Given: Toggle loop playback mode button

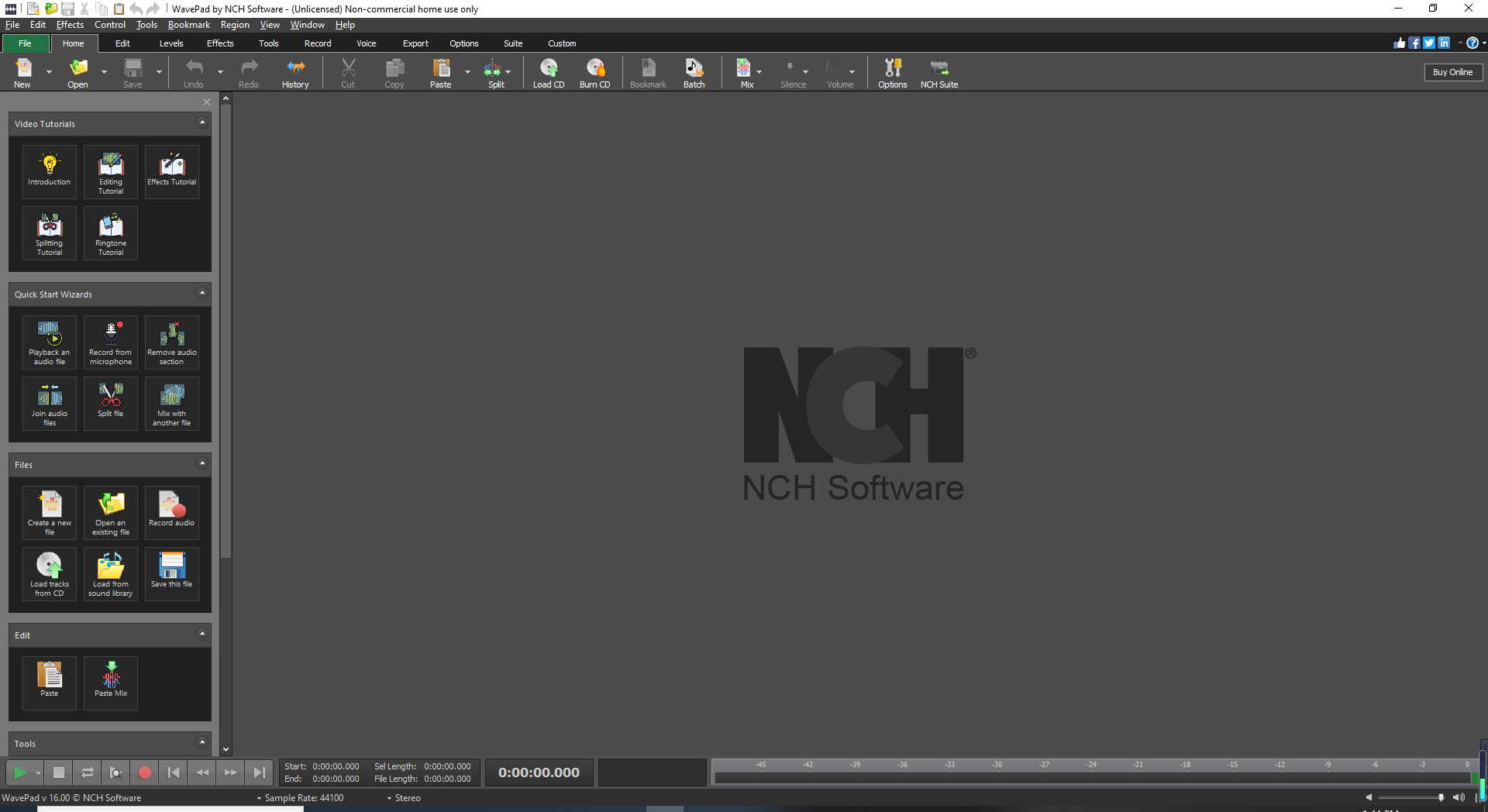Looking at the screenshot, I should (88, 772).
